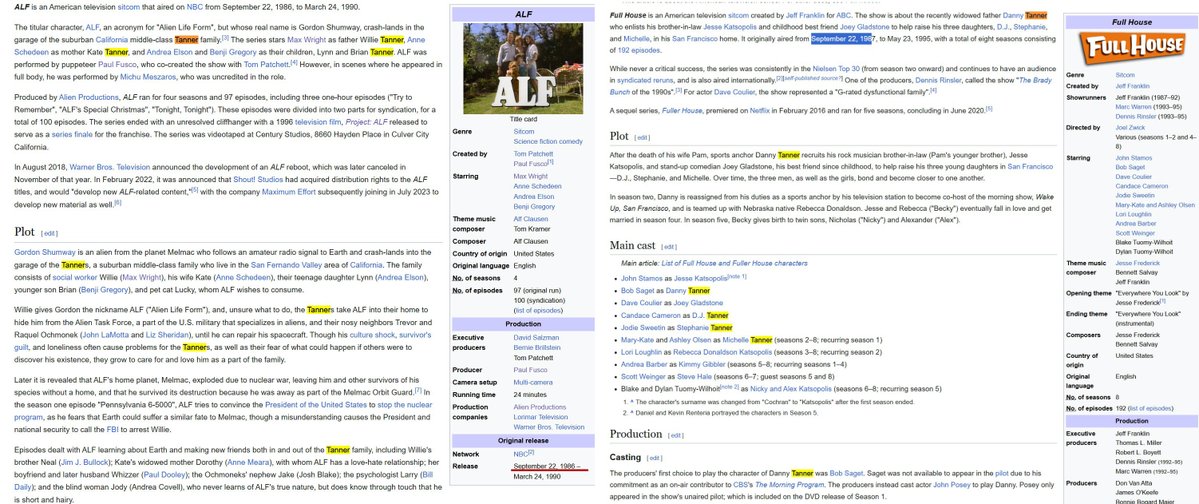Open the Bernie Brillstein link
1199x504 pixels.
(538, 347)
